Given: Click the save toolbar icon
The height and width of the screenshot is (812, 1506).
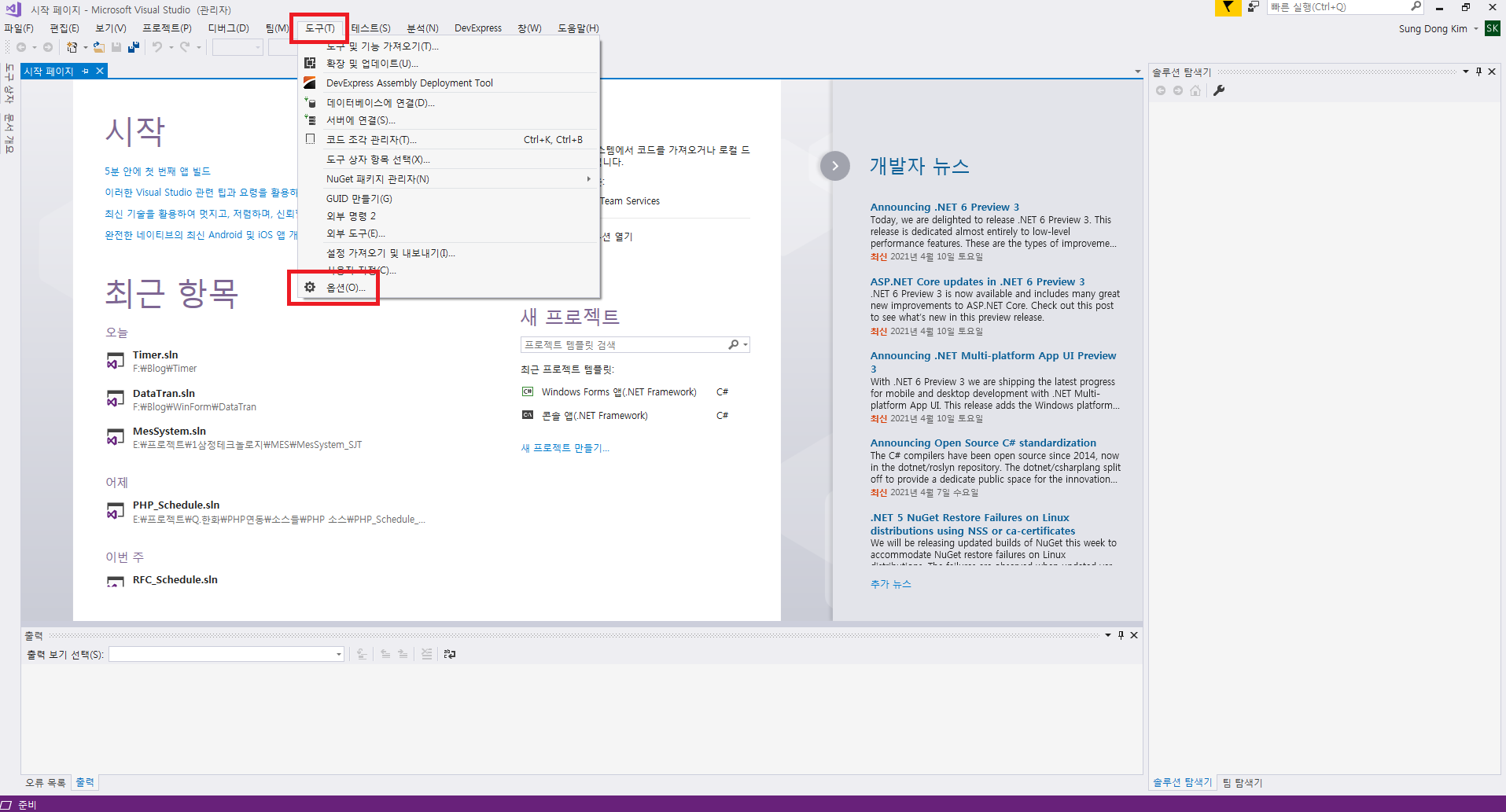Looking at the screenshot, I should [116, 47].
